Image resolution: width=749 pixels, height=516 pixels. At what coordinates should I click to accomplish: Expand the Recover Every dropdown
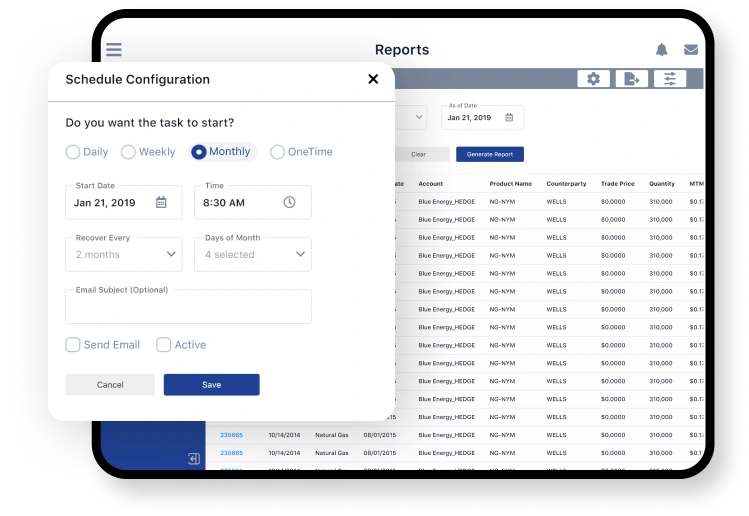[x=124, y=254]
